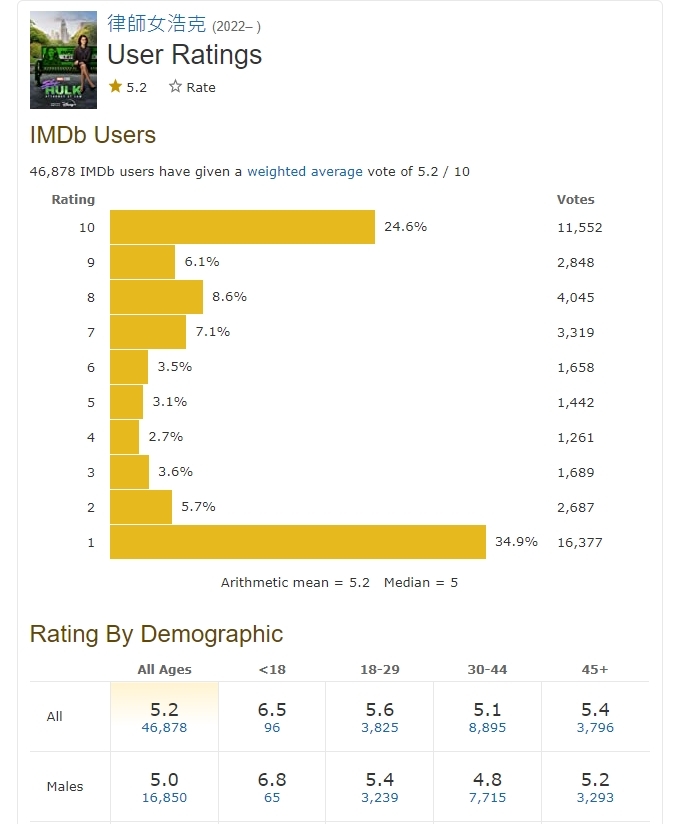Viewport: 677px width, 824px height.
Task: Click the yellow bar for rating 1
Action: 297,542
